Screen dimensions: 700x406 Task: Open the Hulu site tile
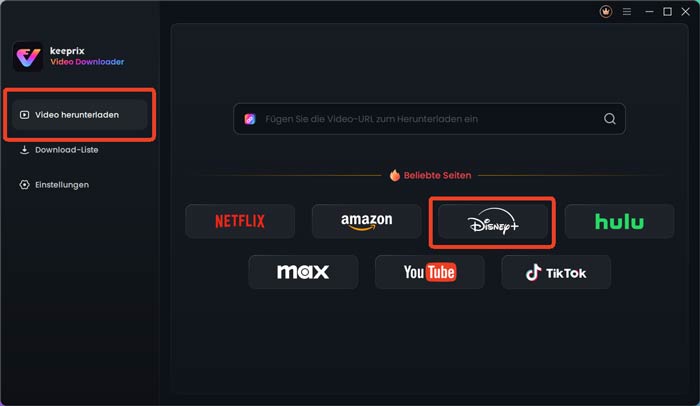pos(619,221)
